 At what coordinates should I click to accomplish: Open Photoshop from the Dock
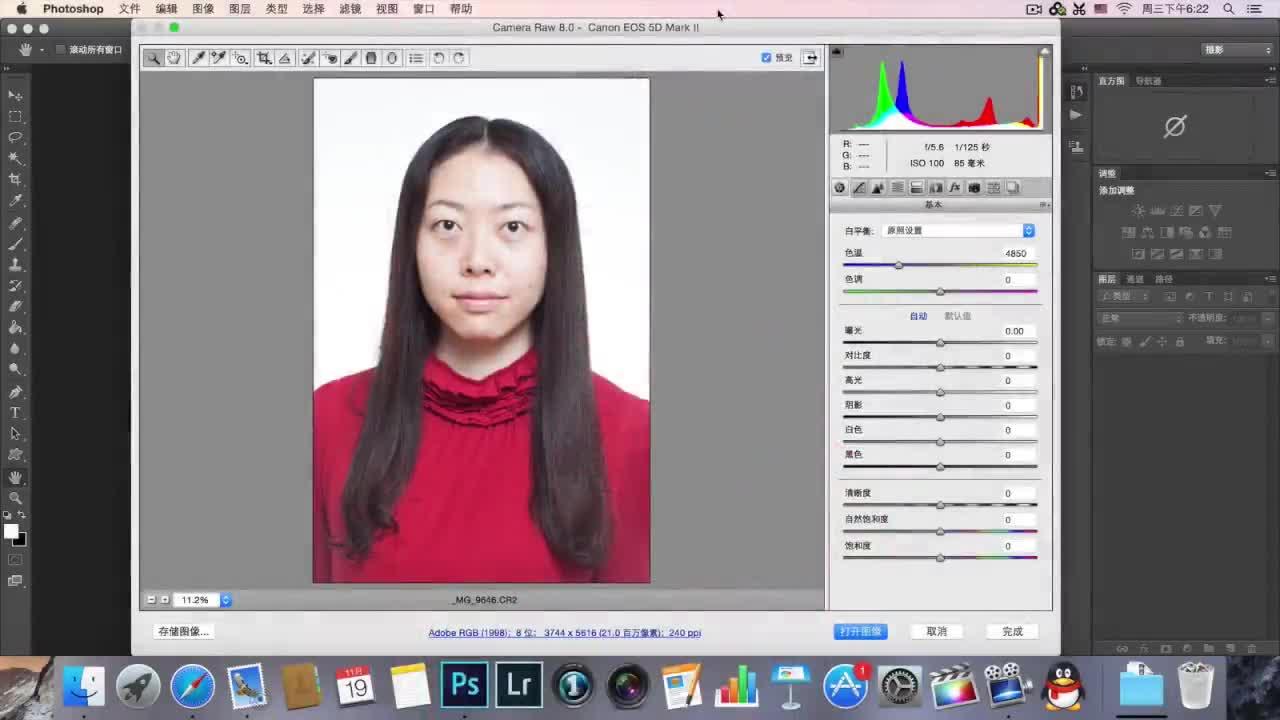click(x=465, y=685)
